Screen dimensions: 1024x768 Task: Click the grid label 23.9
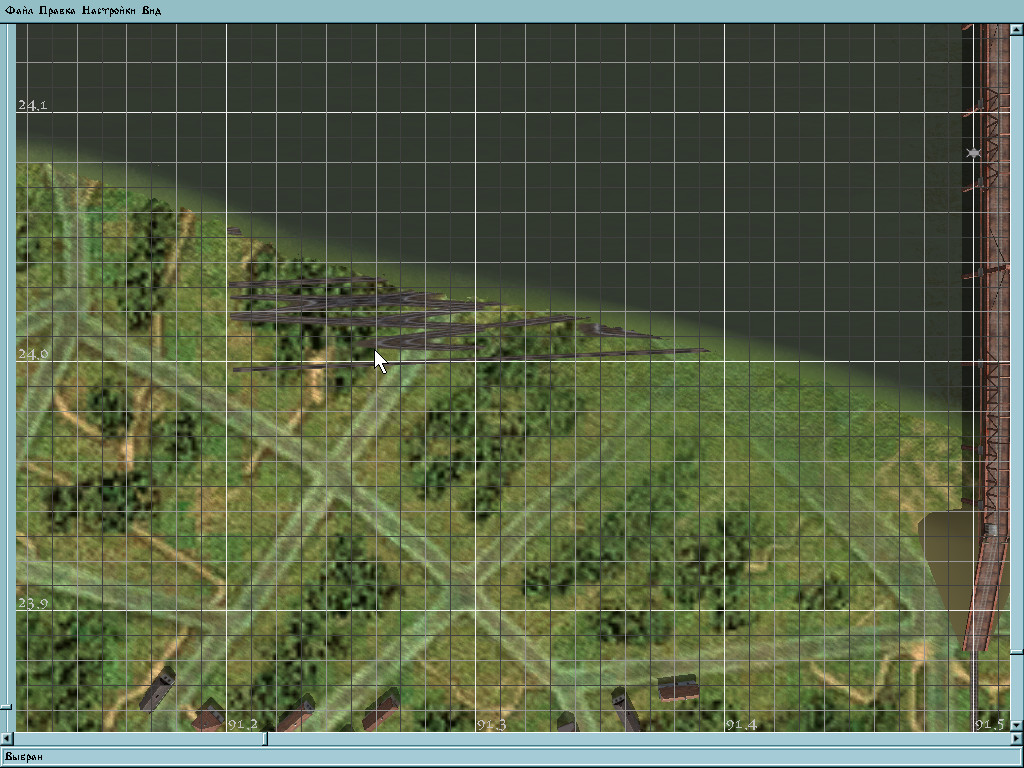[33, 603]
